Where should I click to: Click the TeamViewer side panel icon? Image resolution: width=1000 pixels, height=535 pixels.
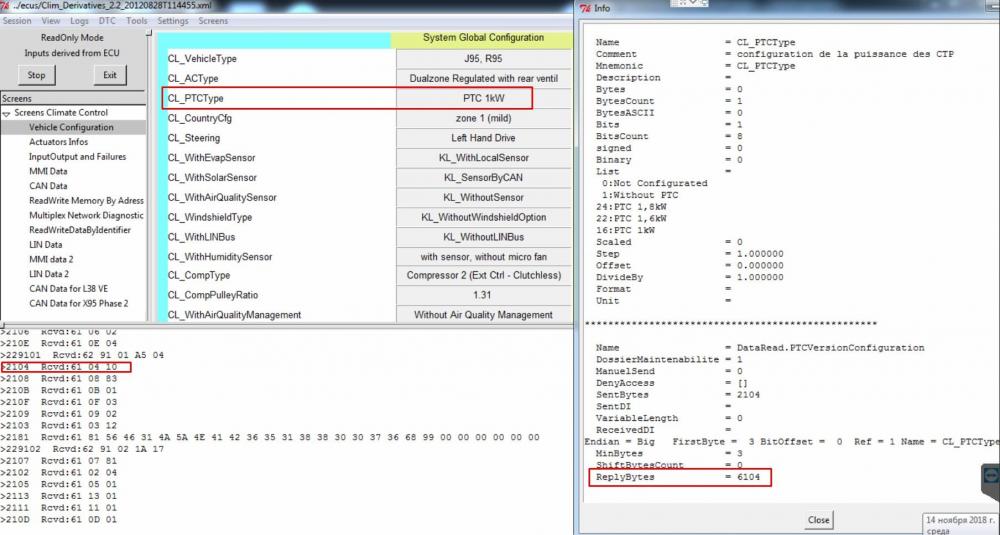(x=990, y=477)
